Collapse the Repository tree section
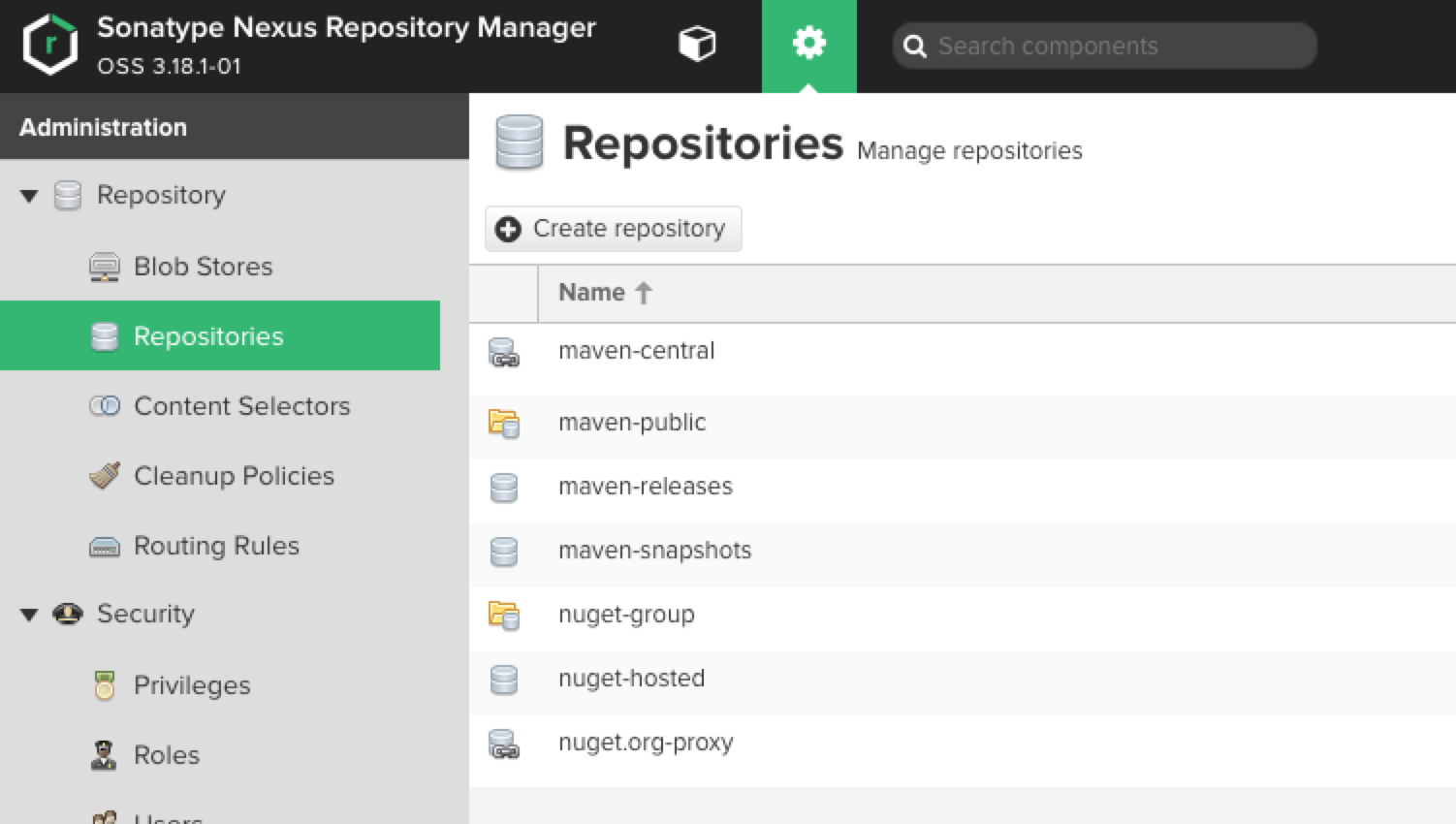Screen dimensions: 1456x824 point(29,196)
